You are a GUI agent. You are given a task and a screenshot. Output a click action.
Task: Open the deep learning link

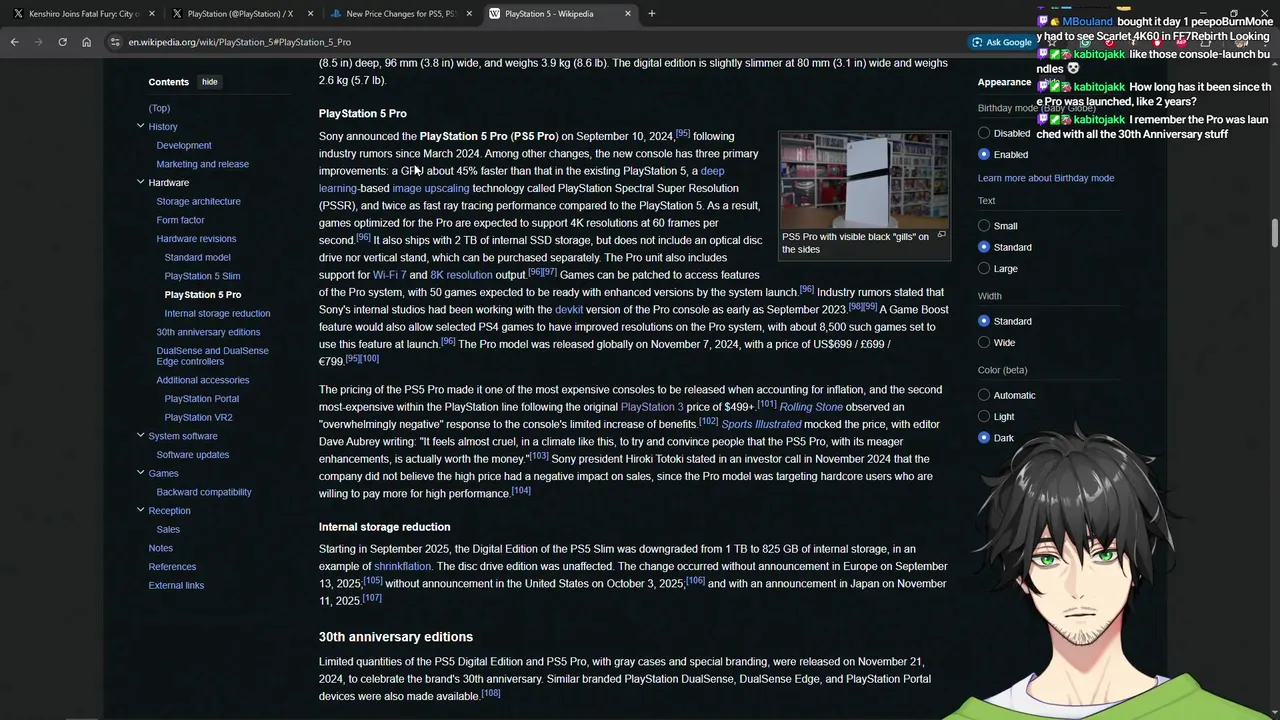pyautogui.click(x=712, y=171)
